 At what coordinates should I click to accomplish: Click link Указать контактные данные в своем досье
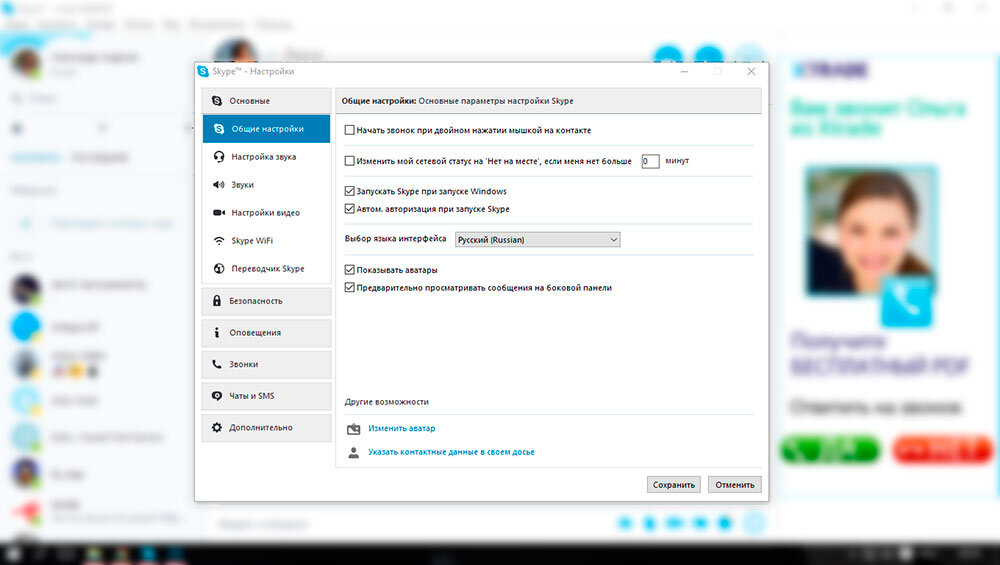click(x=451, y=452)
